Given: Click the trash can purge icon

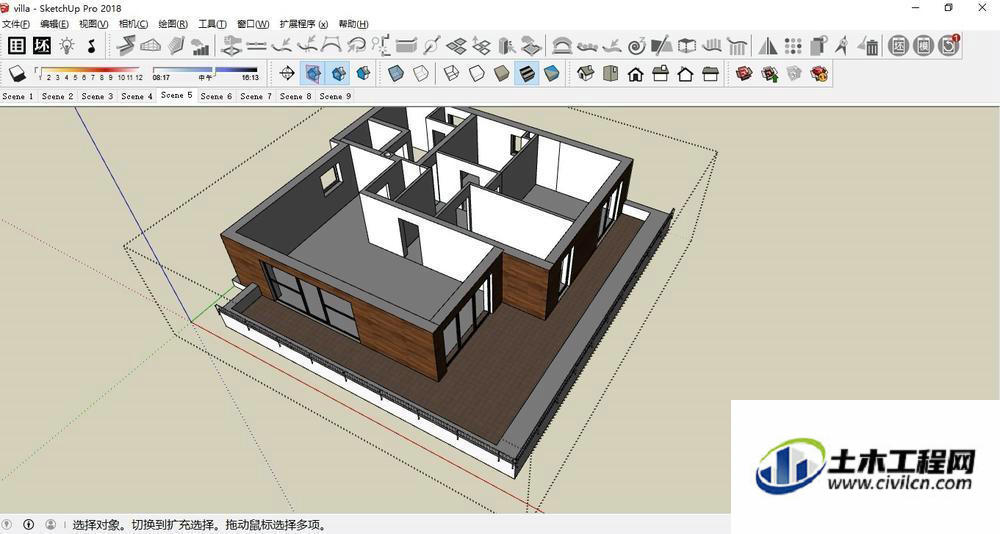Looking at the screenshot, I should (868, 46).
